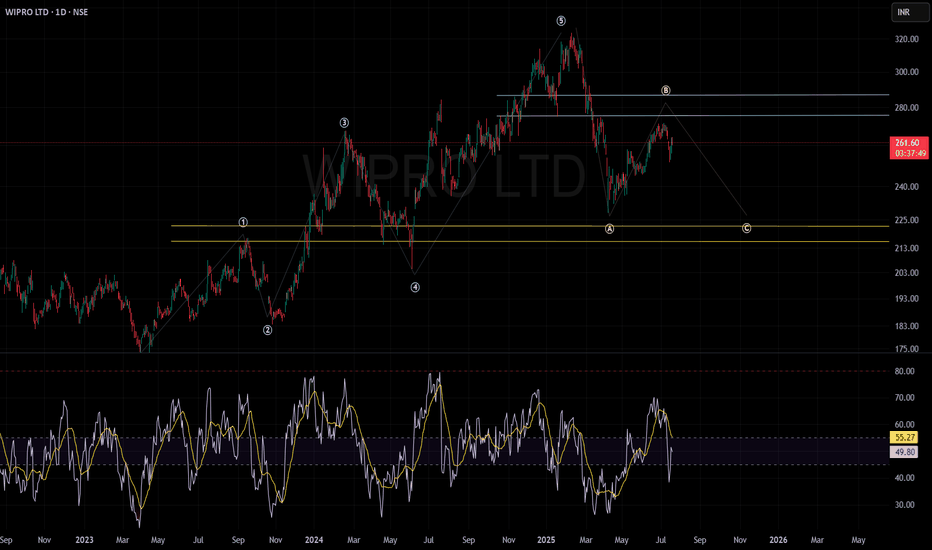The image size is (932, 550).
Task: Click the 2024 label on time axis
Action: [314, 540]
